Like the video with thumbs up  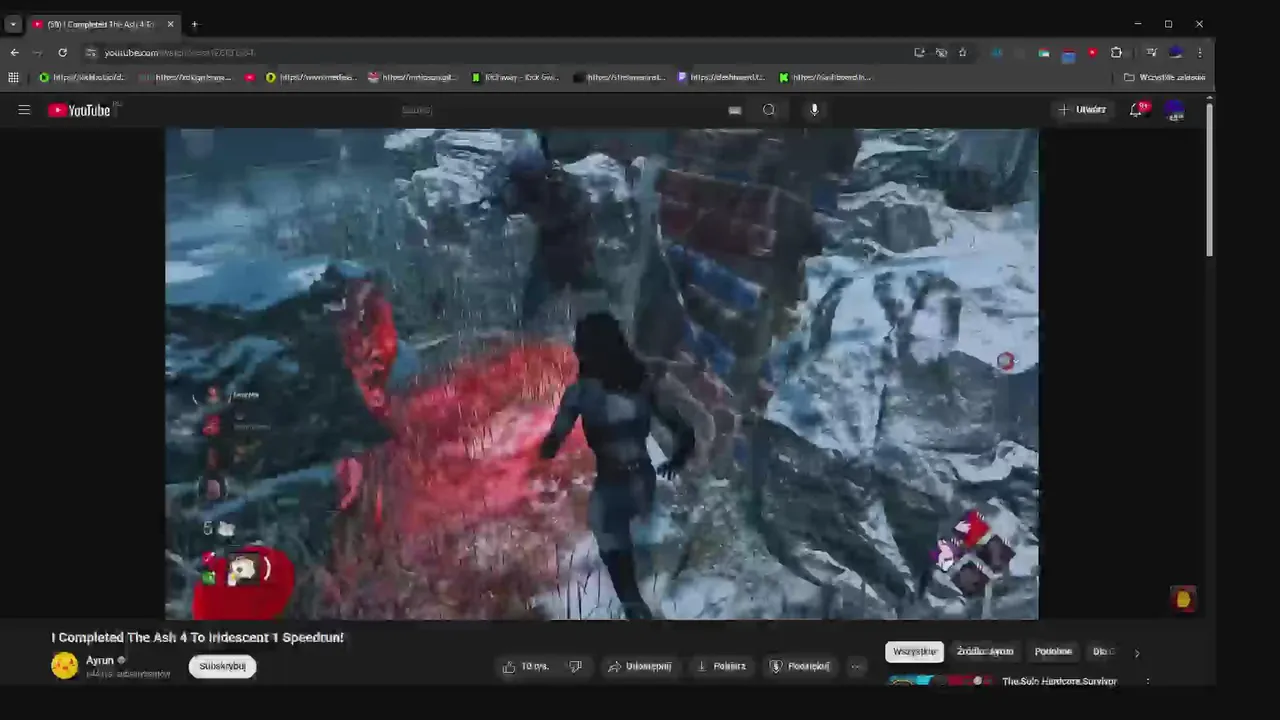point(526,666)
